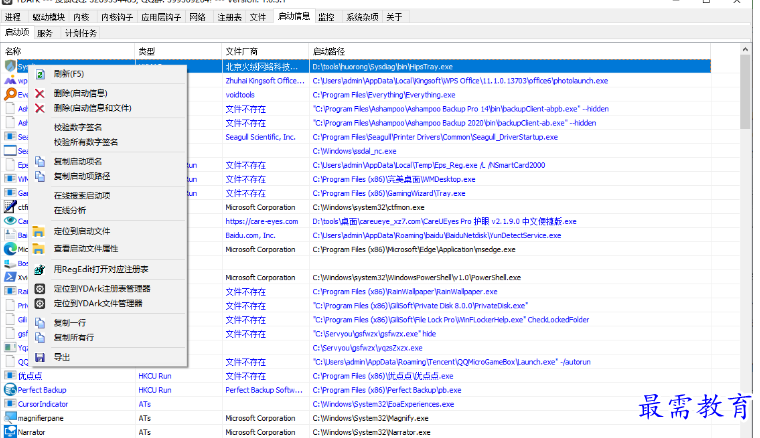This screenshot has width=760, height=438.
Task: Sort by the 文件厂商 column header
Action: (265, 51)
